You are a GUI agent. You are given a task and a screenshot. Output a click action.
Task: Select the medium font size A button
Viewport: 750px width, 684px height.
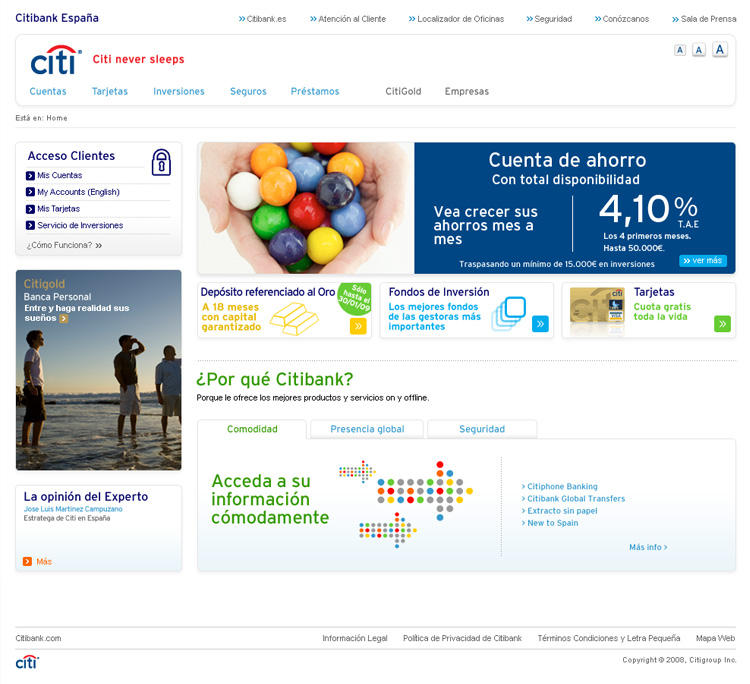pos(699,50)
